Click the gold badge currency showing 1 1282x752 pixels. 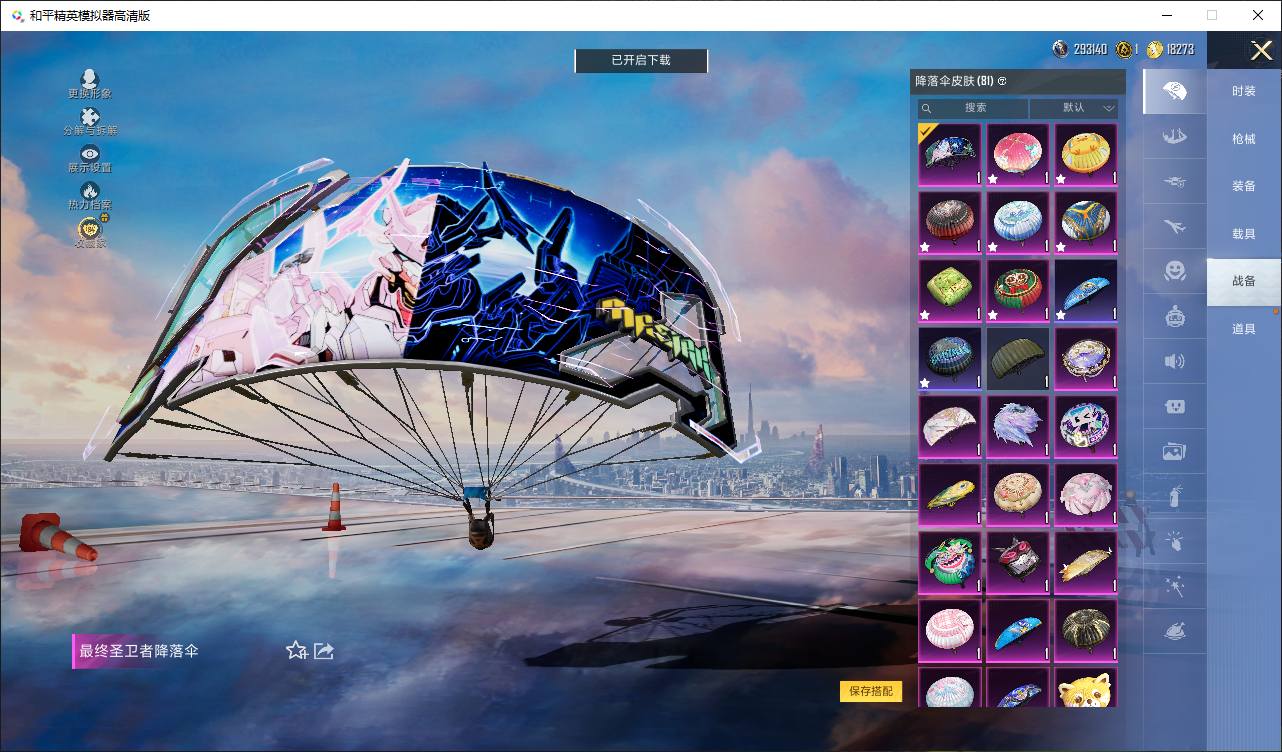pos(1127,49)
